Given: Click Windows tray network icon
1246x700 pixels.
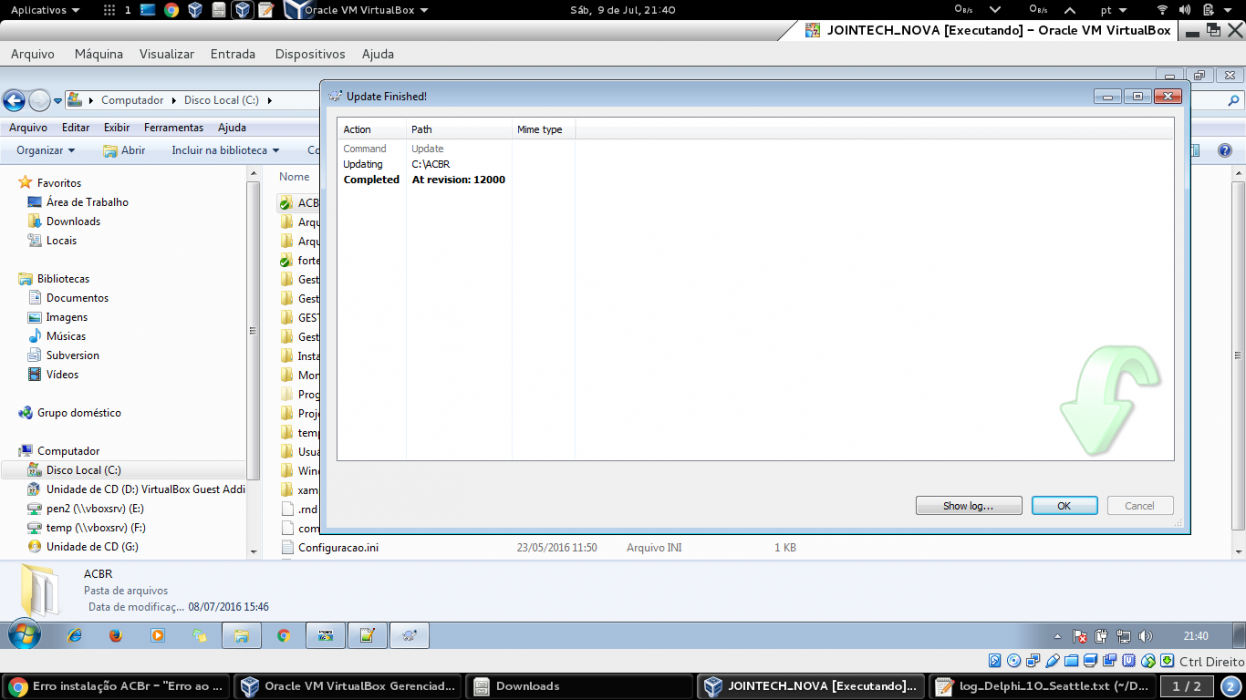Looking at the screenshot, I should point(1123,636).
